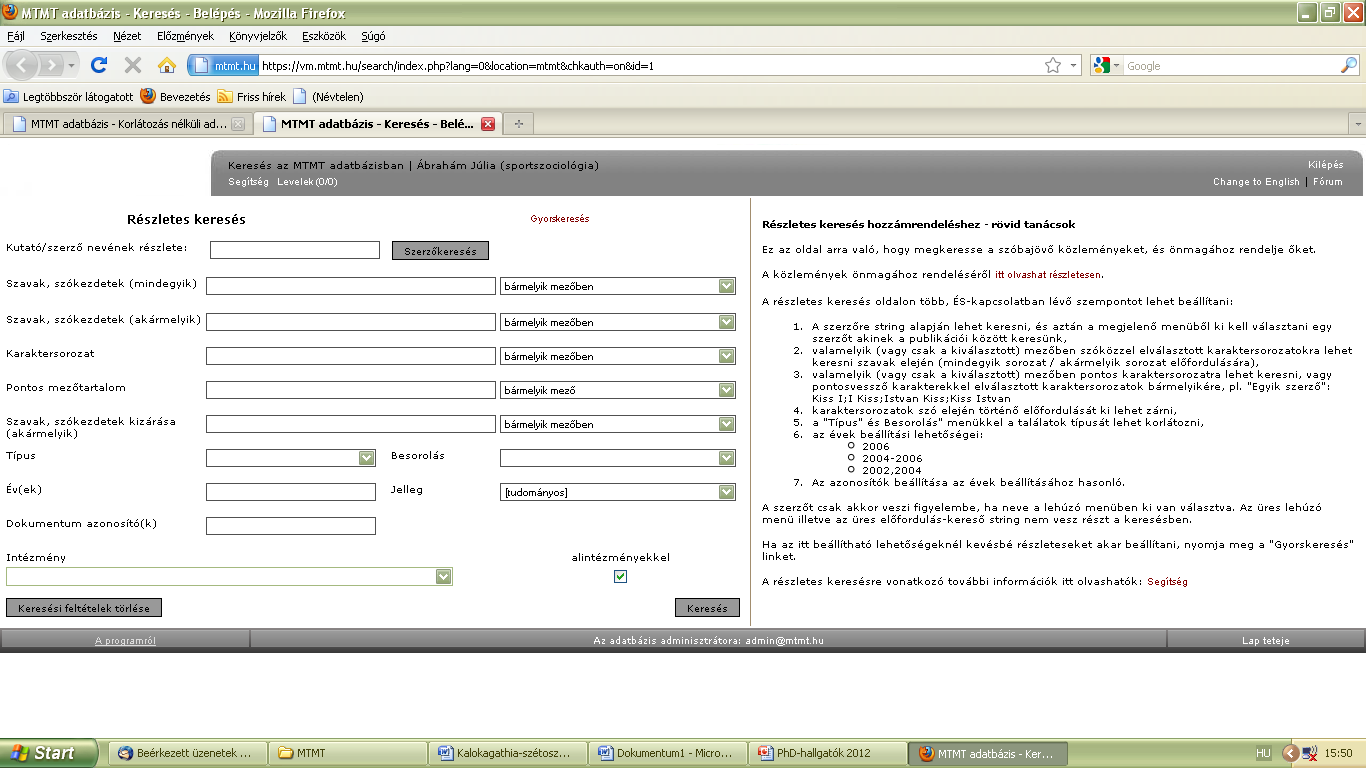Switch to Gyorskeresés quick search link

(560, 218)
